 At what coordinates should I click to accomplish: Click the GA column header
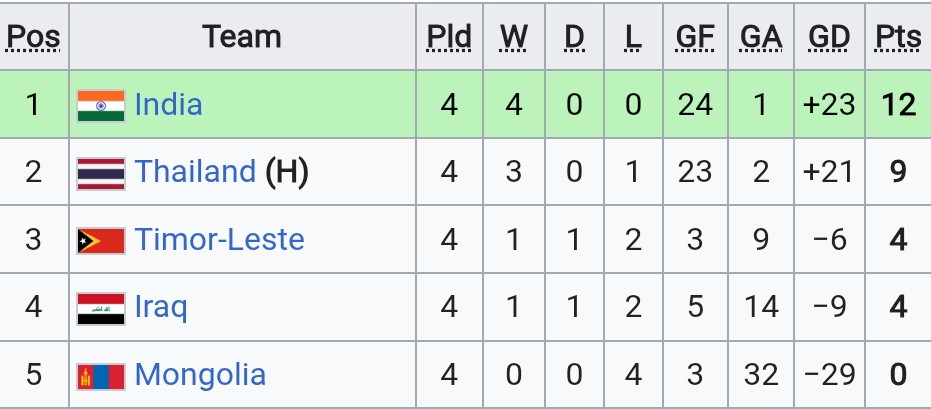[x=761, y=37]
